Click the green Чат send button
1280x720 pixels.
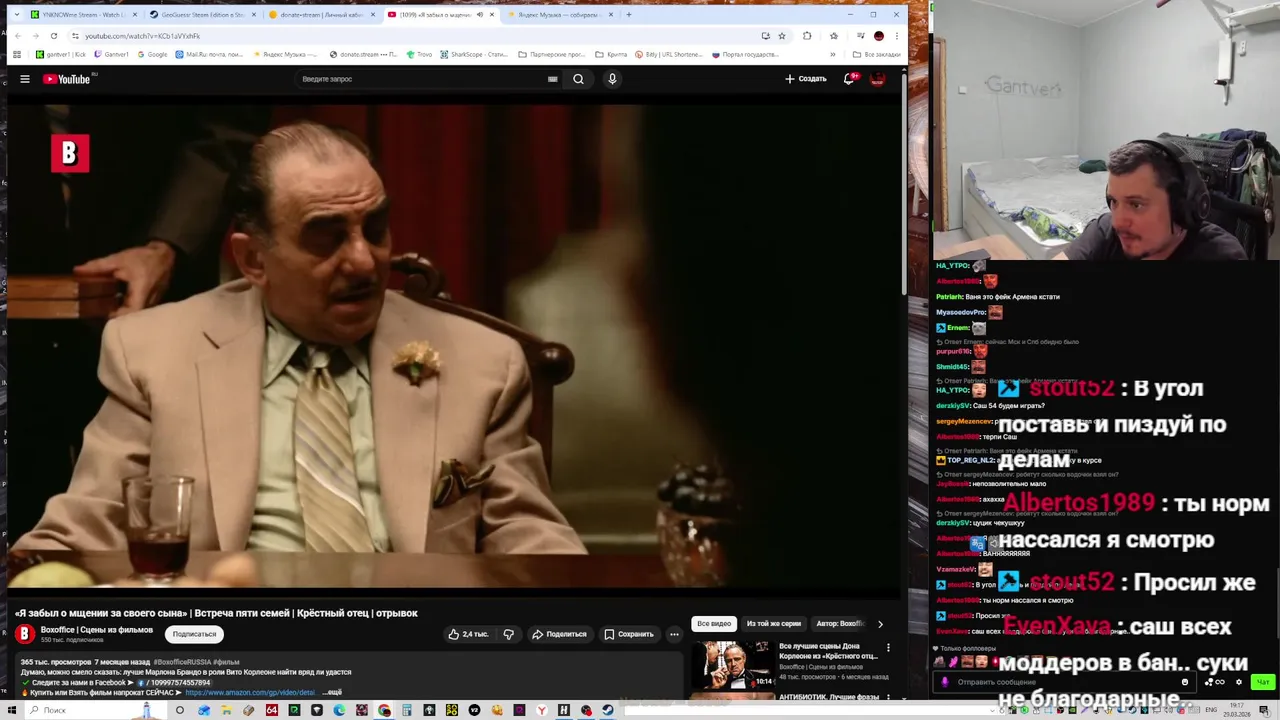pyautogui.click(x=1263, y=682)
